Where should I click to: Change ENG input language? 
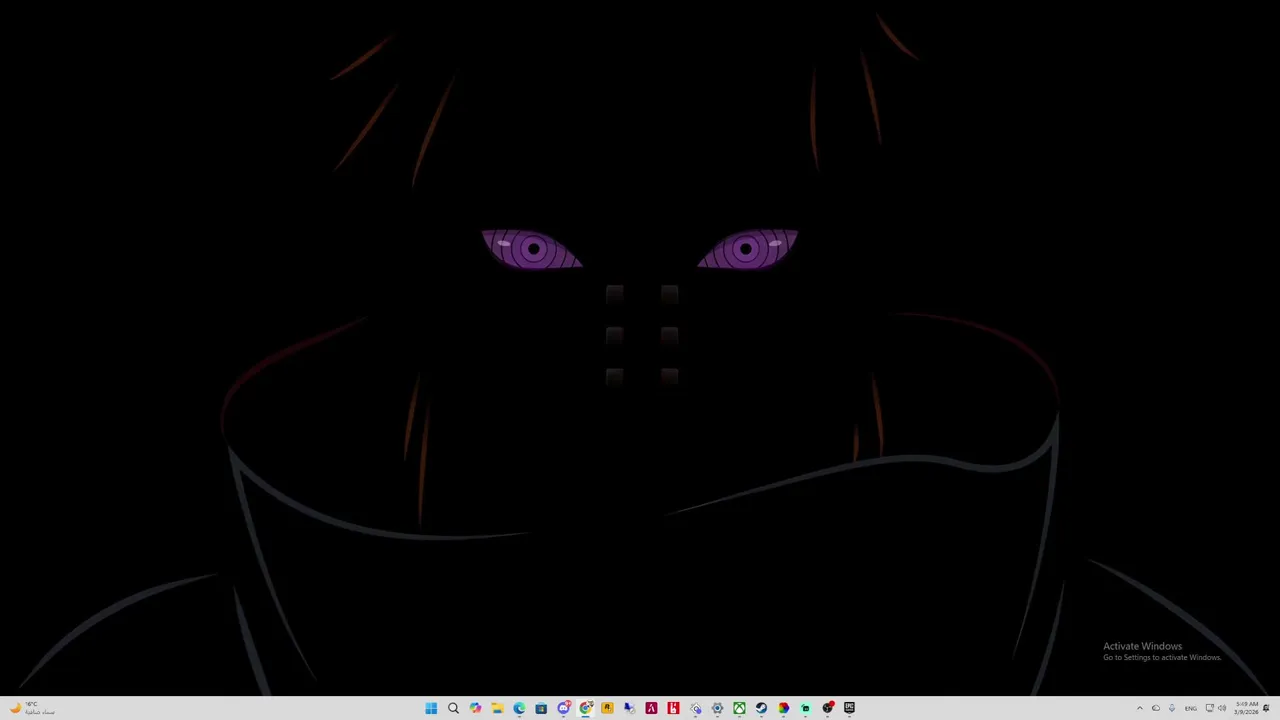click(x=1191, y=708)
